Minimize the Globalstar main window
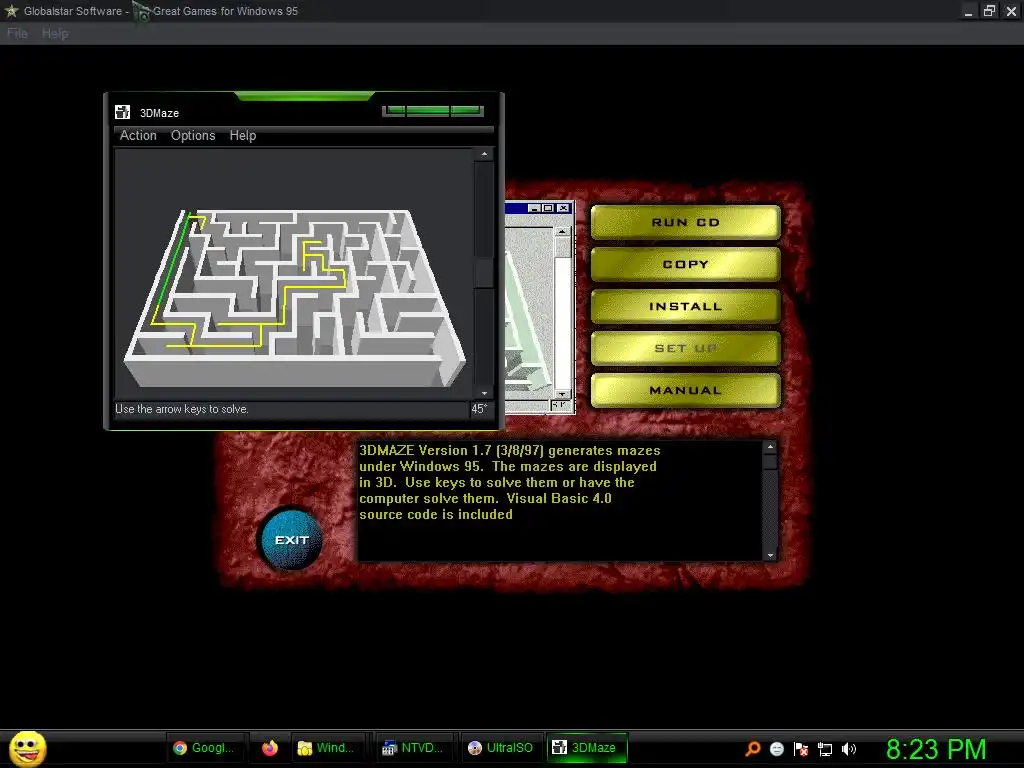Image resolution: width=1024 pixels, height=768 pixels. coord(968,10)
